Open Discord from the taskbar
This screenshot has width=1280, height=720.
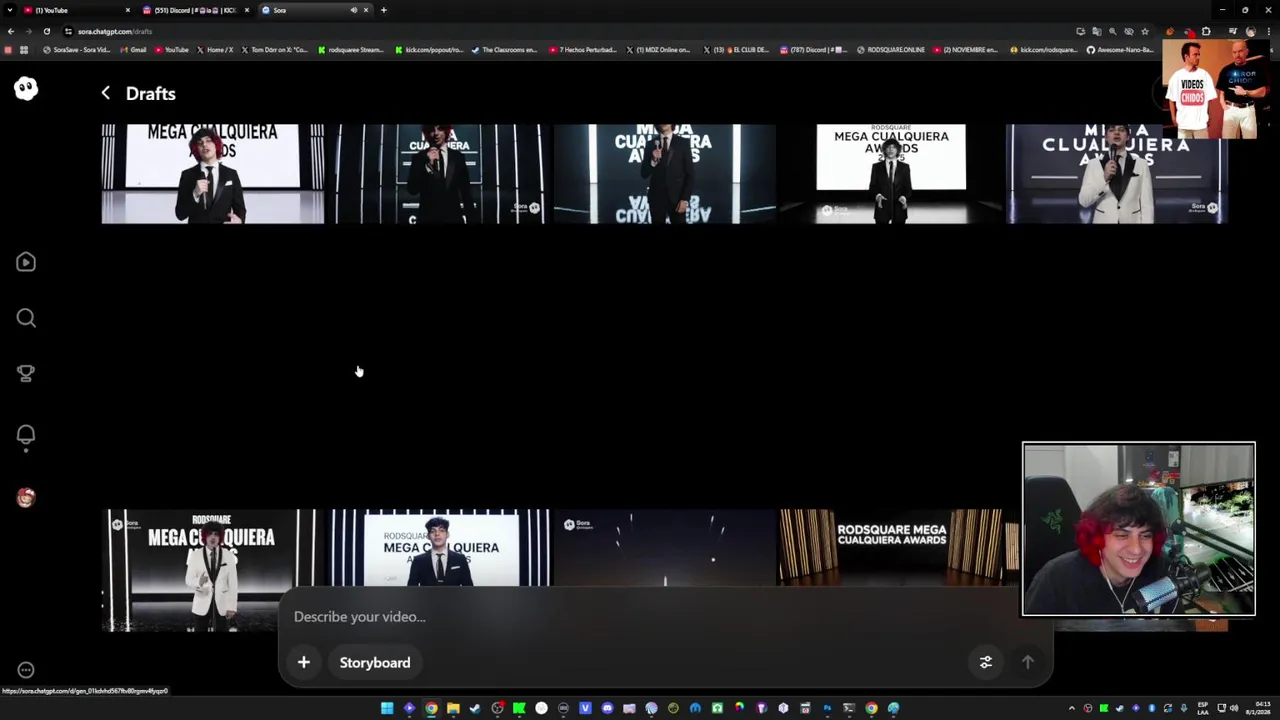607,708
